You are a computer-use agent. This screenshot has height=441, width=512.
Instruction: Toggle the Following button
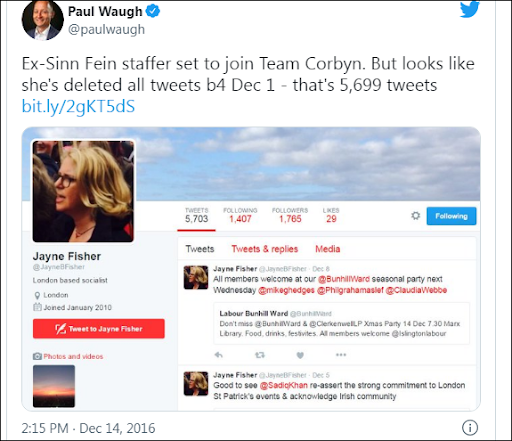pyautogui.click(x=451, y=216)
